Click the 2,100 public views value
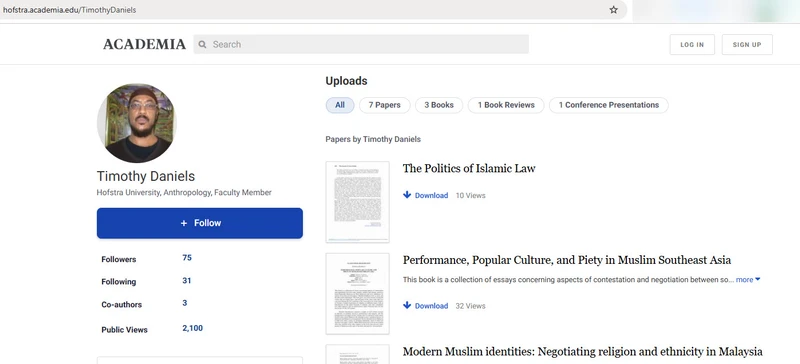The height and width of the screenshot is (364, 800). tap(192, 328)
